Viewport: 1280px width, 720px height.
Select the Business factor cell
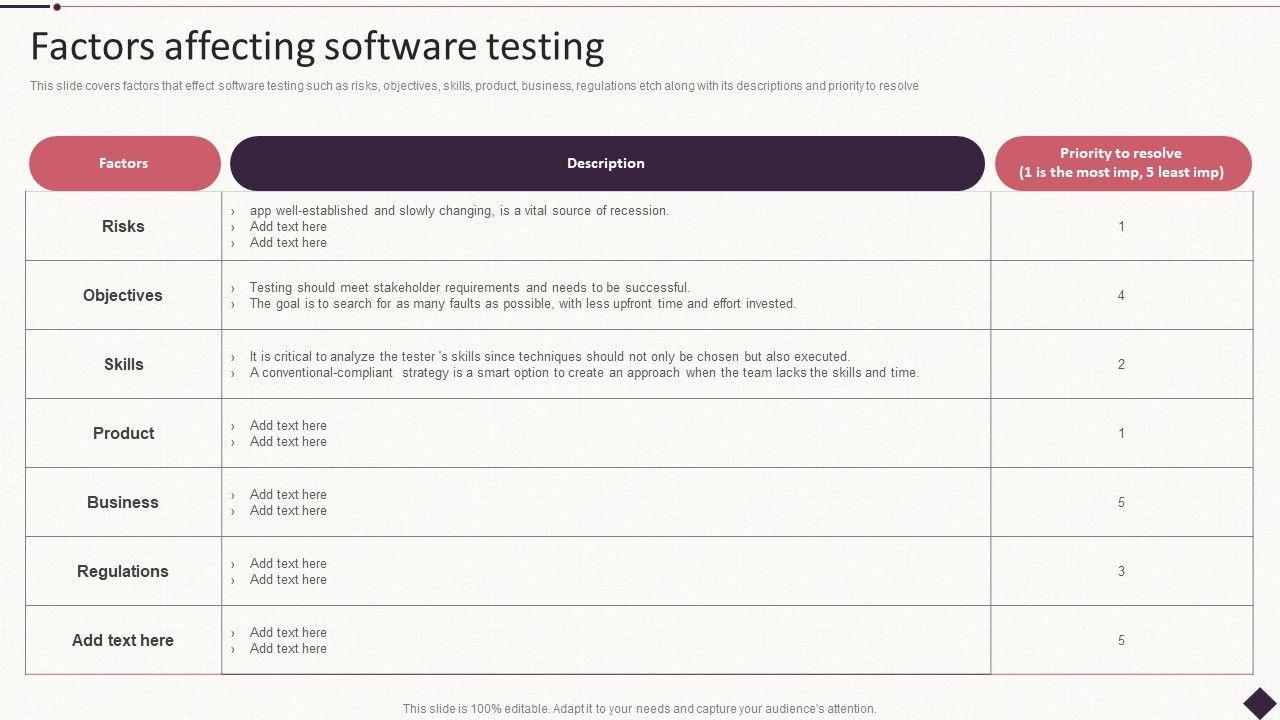coord(123,502)
